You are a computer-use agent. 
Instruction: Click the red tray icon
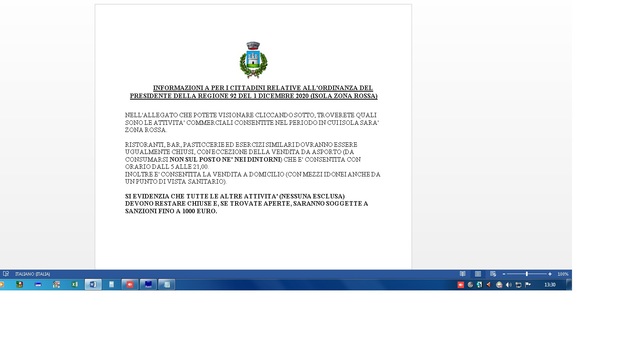tap(461, 285)
